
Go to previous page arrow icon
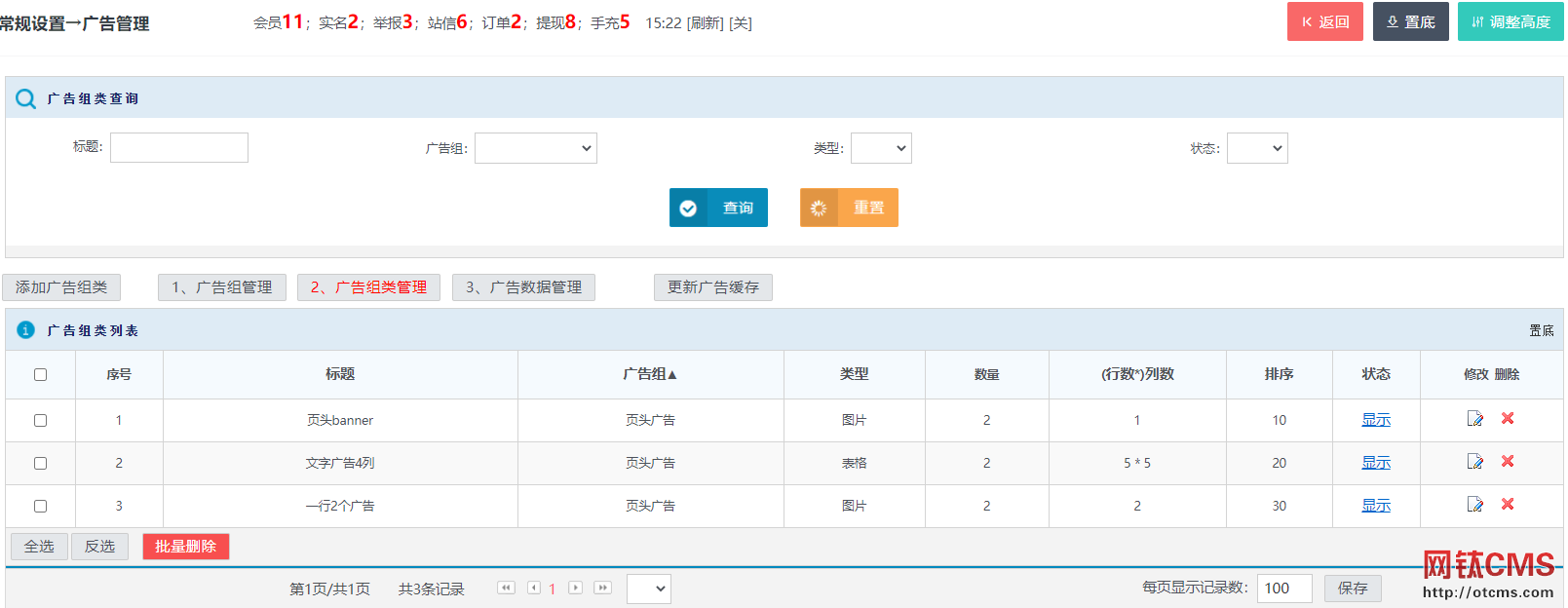coord(534,588)
